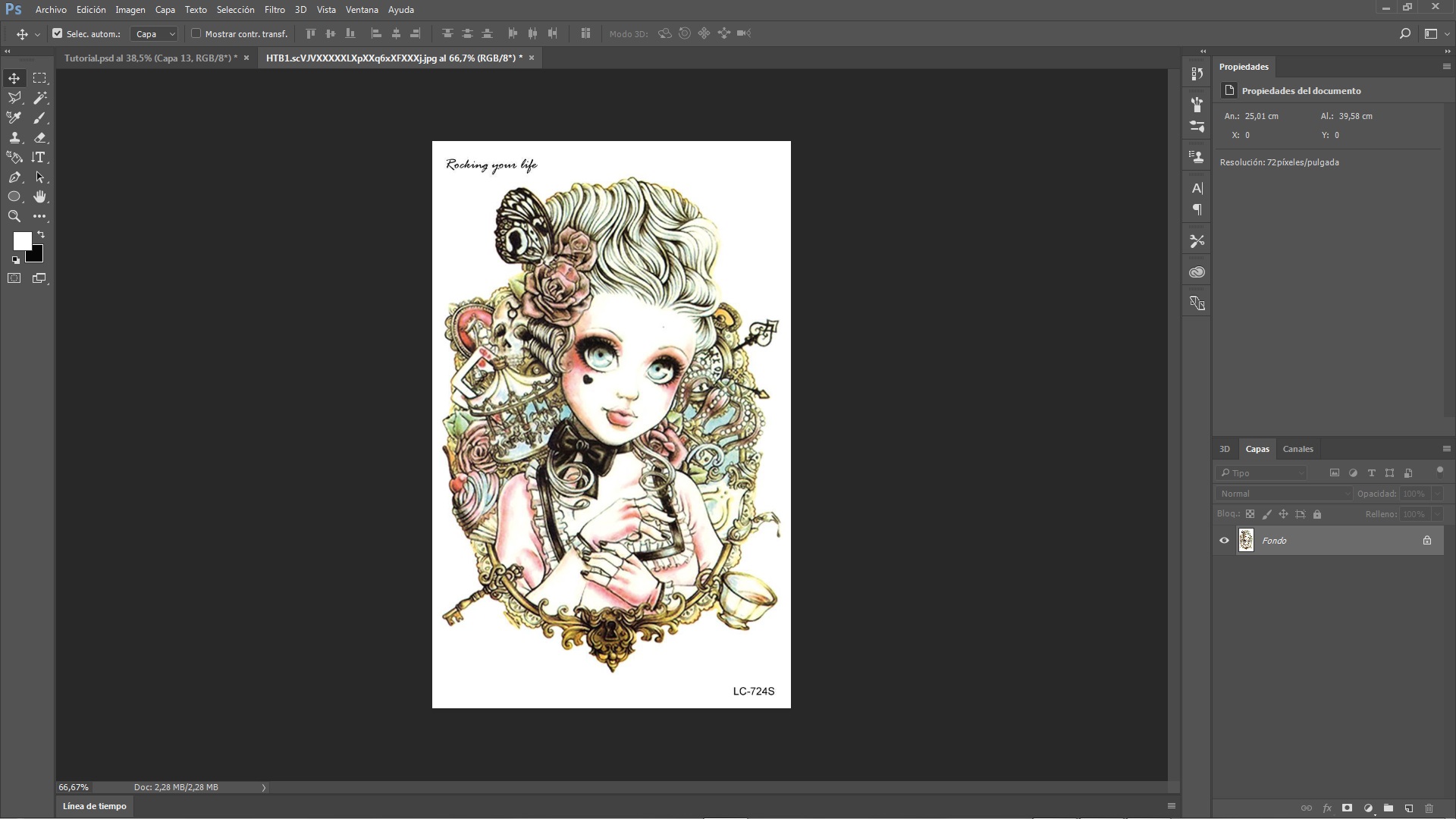Select the Eyedropper tool
The image size is (1456, 819).
coord(14,118)
